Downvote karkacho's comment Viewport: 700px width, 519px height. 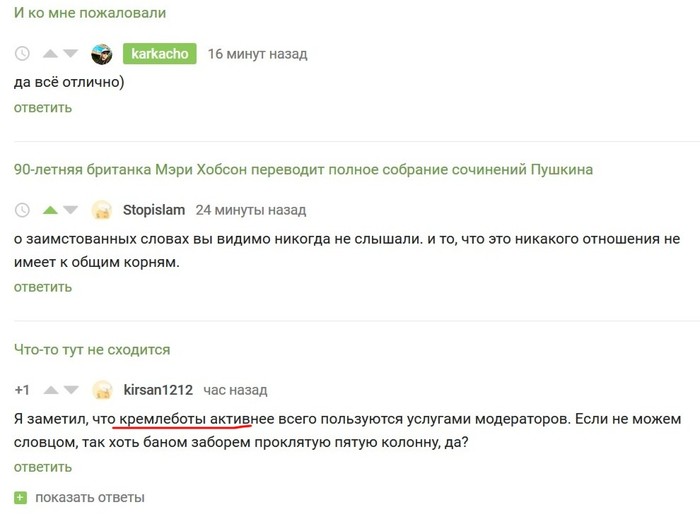(x=70, y=54)
